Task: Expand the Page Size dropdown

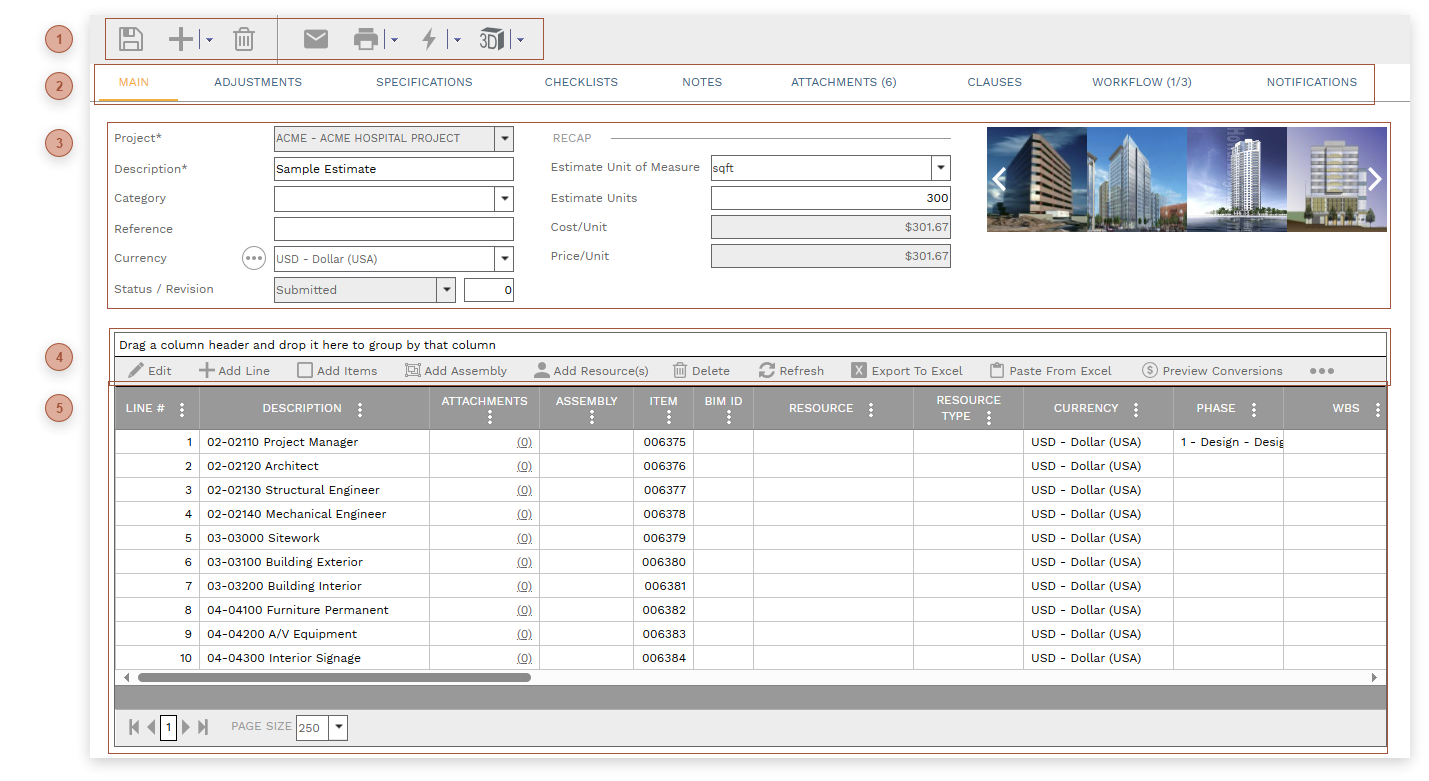Action: click(338, 728)
